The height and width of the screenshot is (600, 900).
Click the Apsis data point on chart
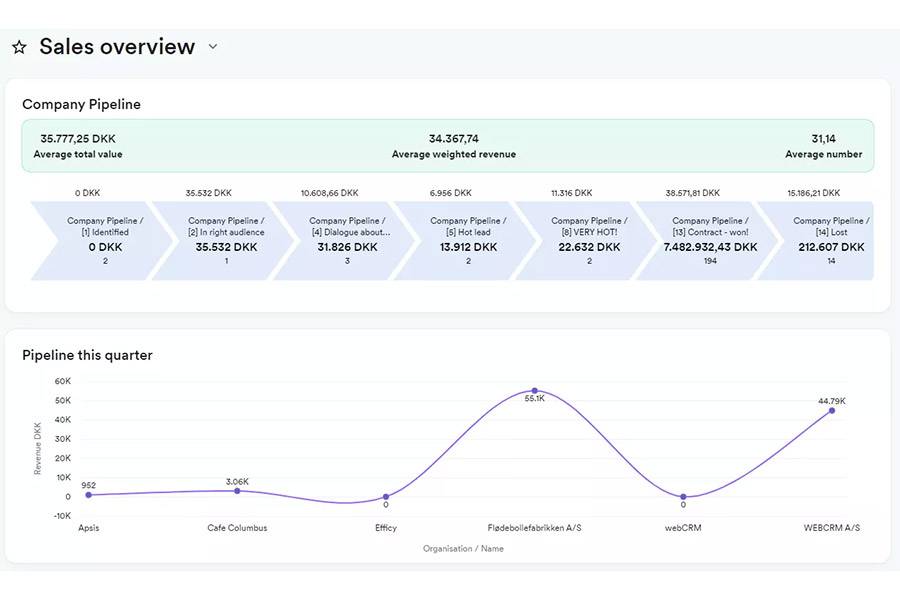click(88, 495)
